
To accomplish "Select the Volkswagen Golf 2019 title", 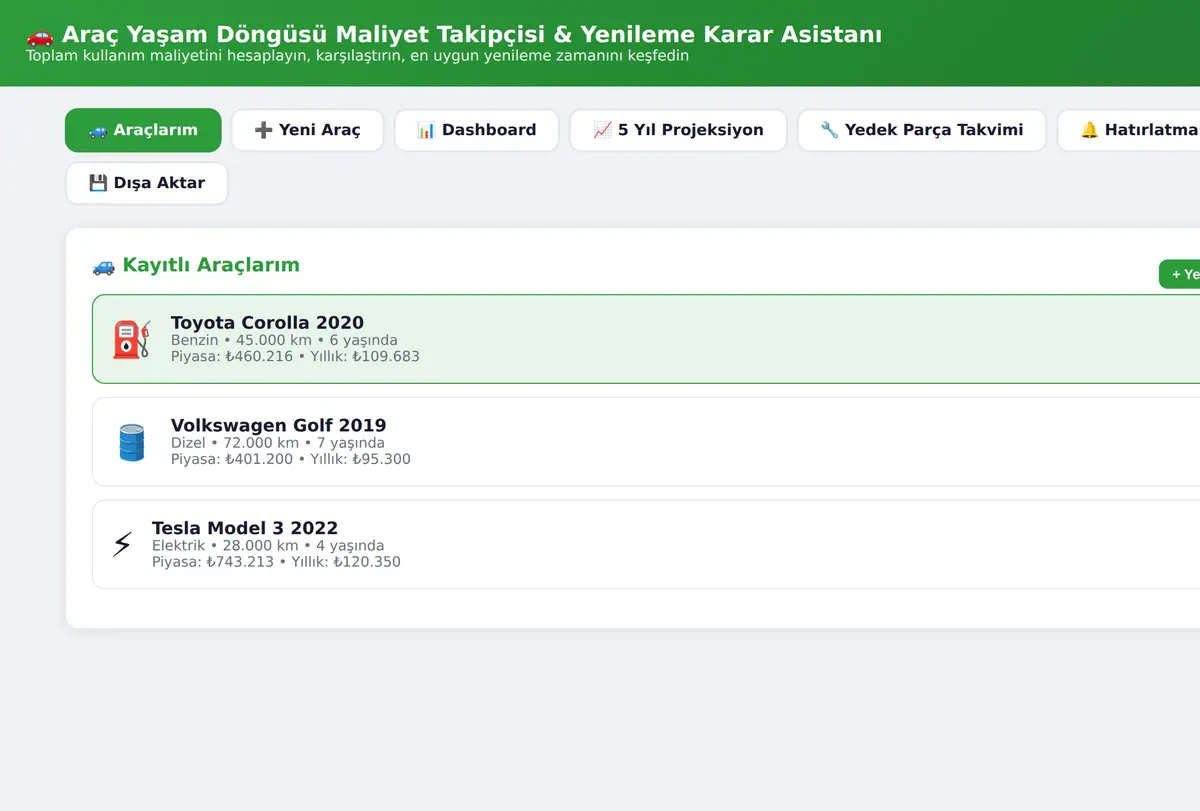I will pos(278,426).
